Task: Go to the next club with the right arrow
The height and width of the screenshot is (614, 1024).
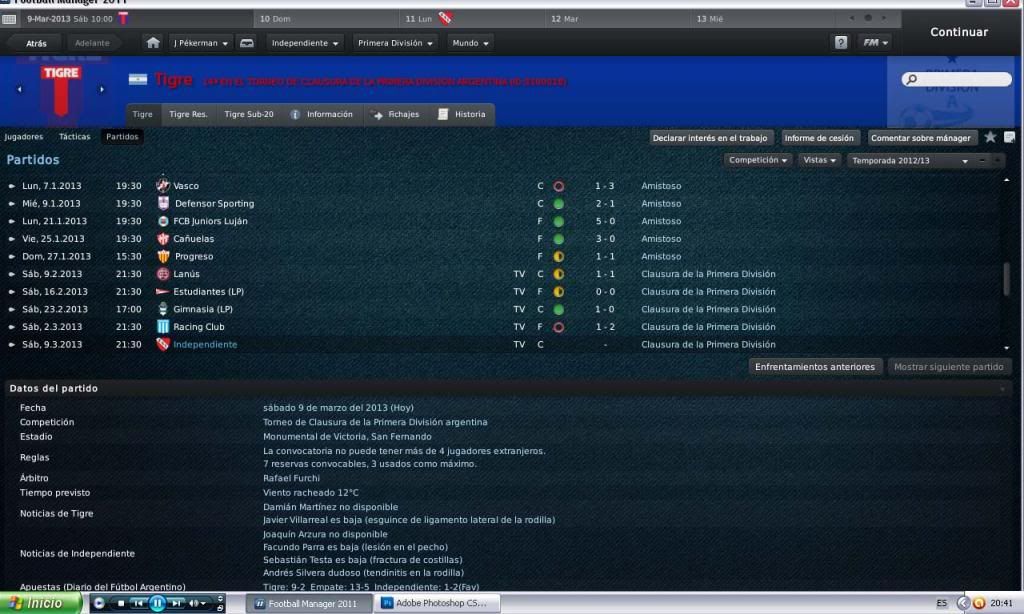Action: [102, 89]
